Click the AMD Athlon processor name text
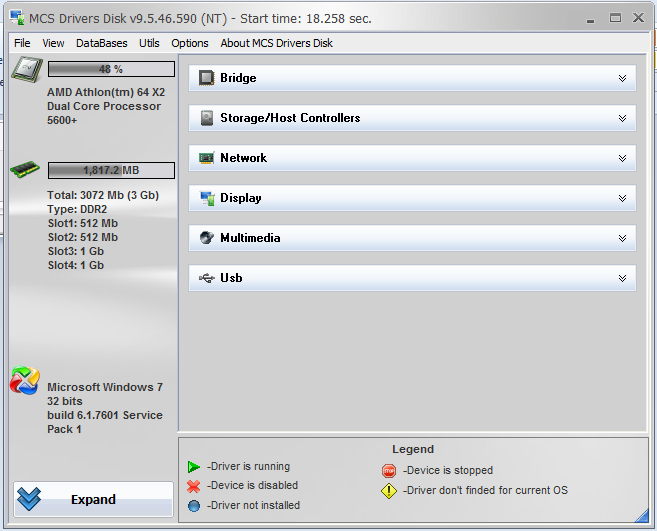The width and height of the screenshot is (657, 531). click(106, 106)
